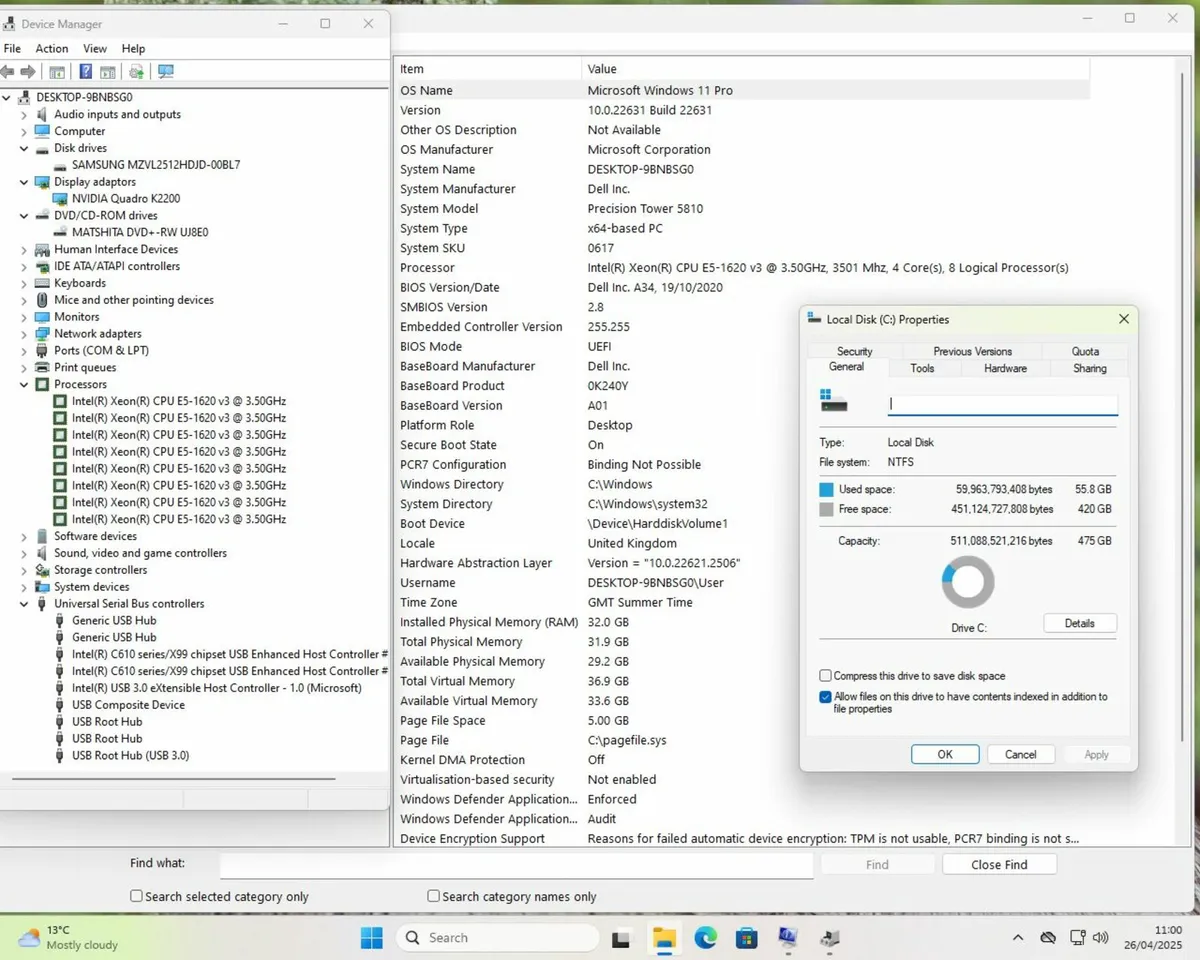Click the volume speaker tray icon
The height and width of the screenshot is (960, 1200).
tap(1101, 938)
